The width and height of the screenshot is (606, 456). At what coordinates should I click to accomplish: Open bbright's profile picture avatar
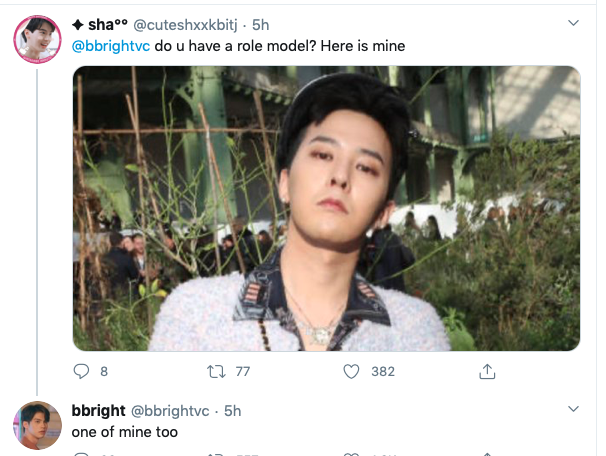(x=37, y=425)
